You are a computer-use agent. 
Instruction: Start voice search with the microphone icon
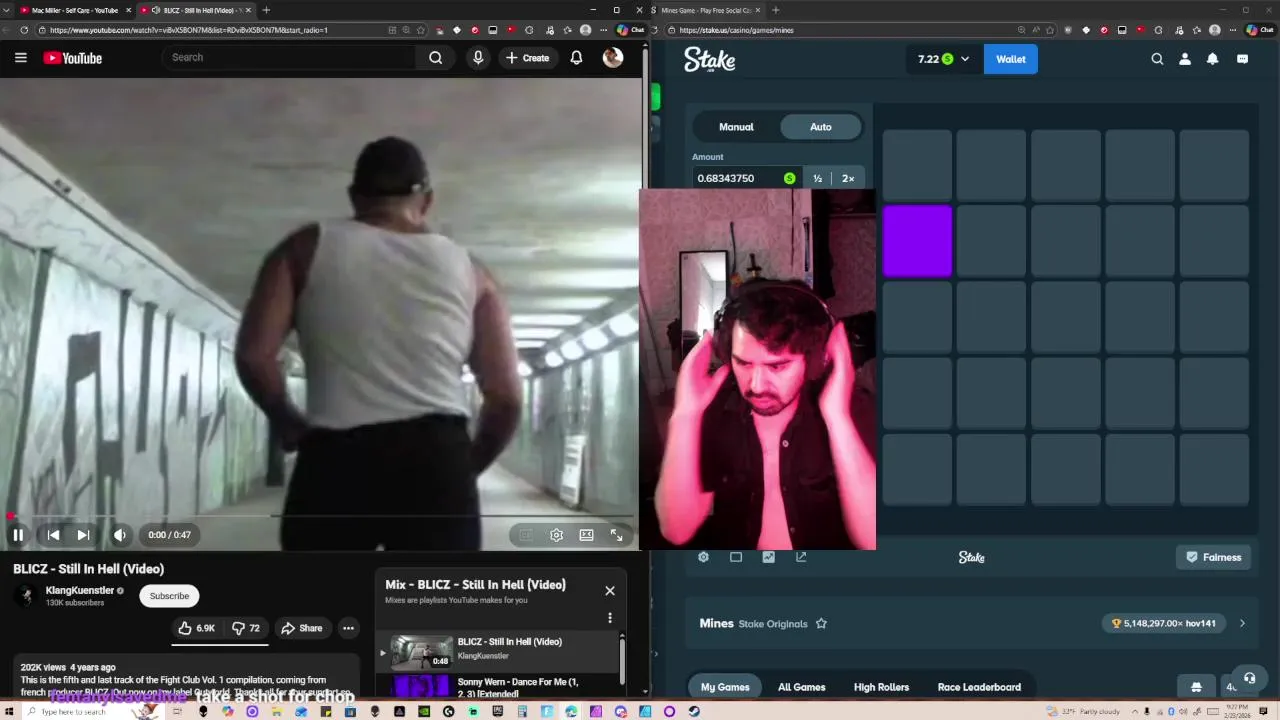point(478,58)
